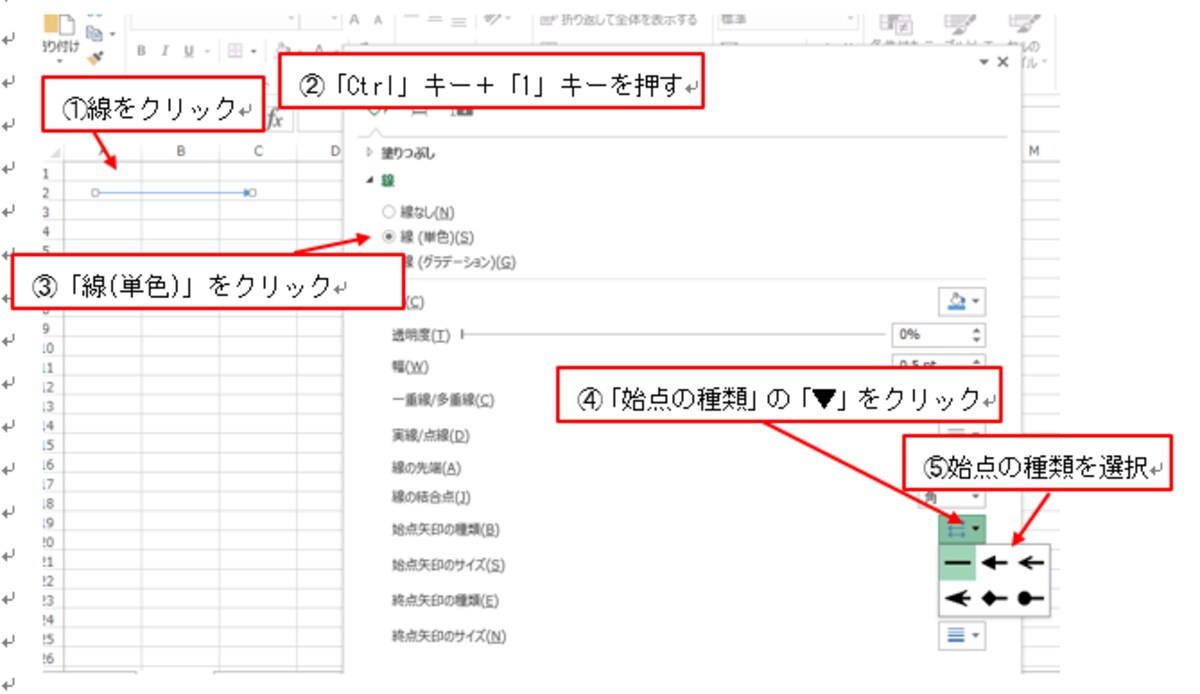This screenshot has height=694, width=1200.
Task: Click the 線の先端(A) label
Action: pyautogui.click(x=427, y=467)
